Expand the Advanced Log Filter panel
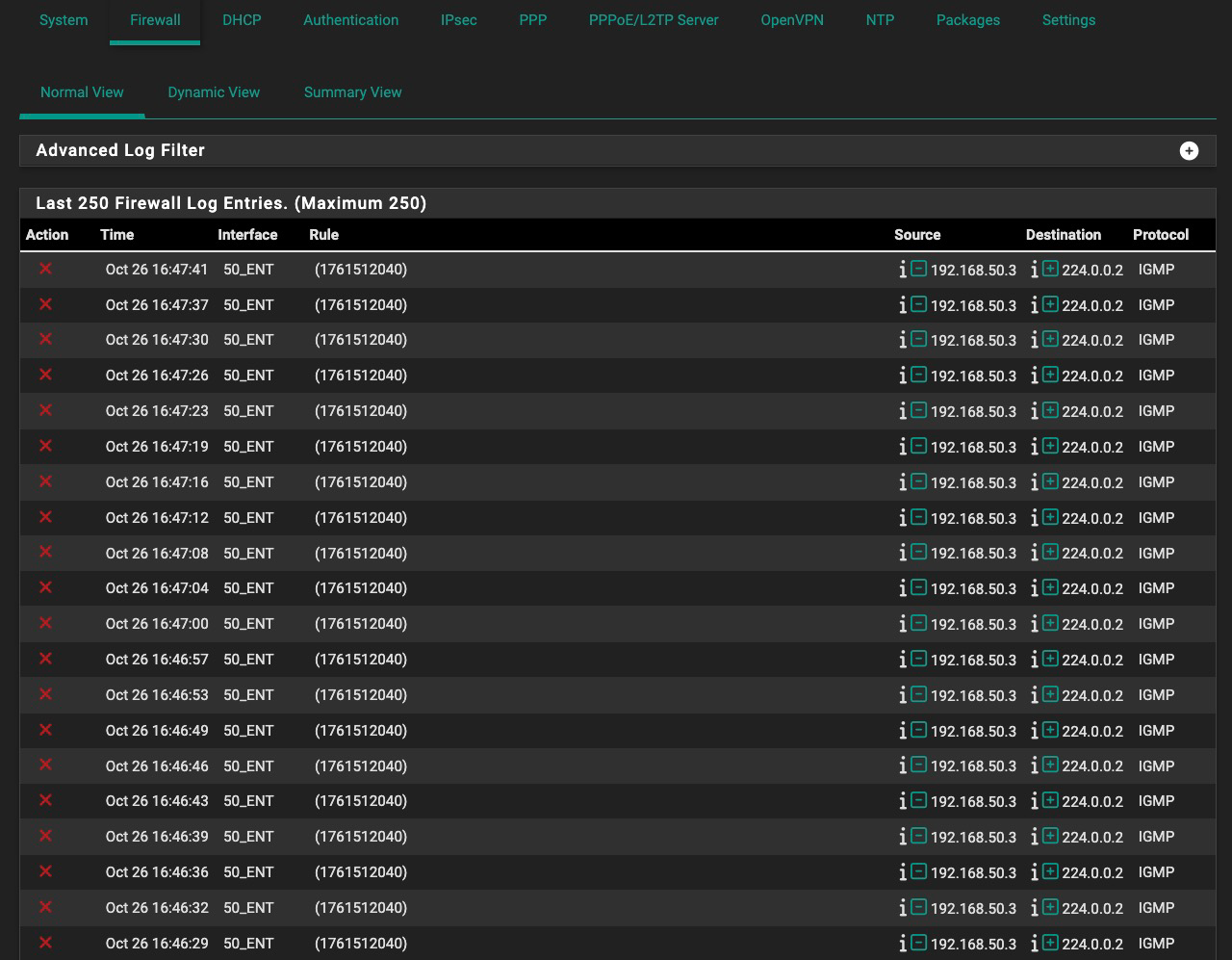Screen dimensions: 1232x960 (x=1189, y=151)
